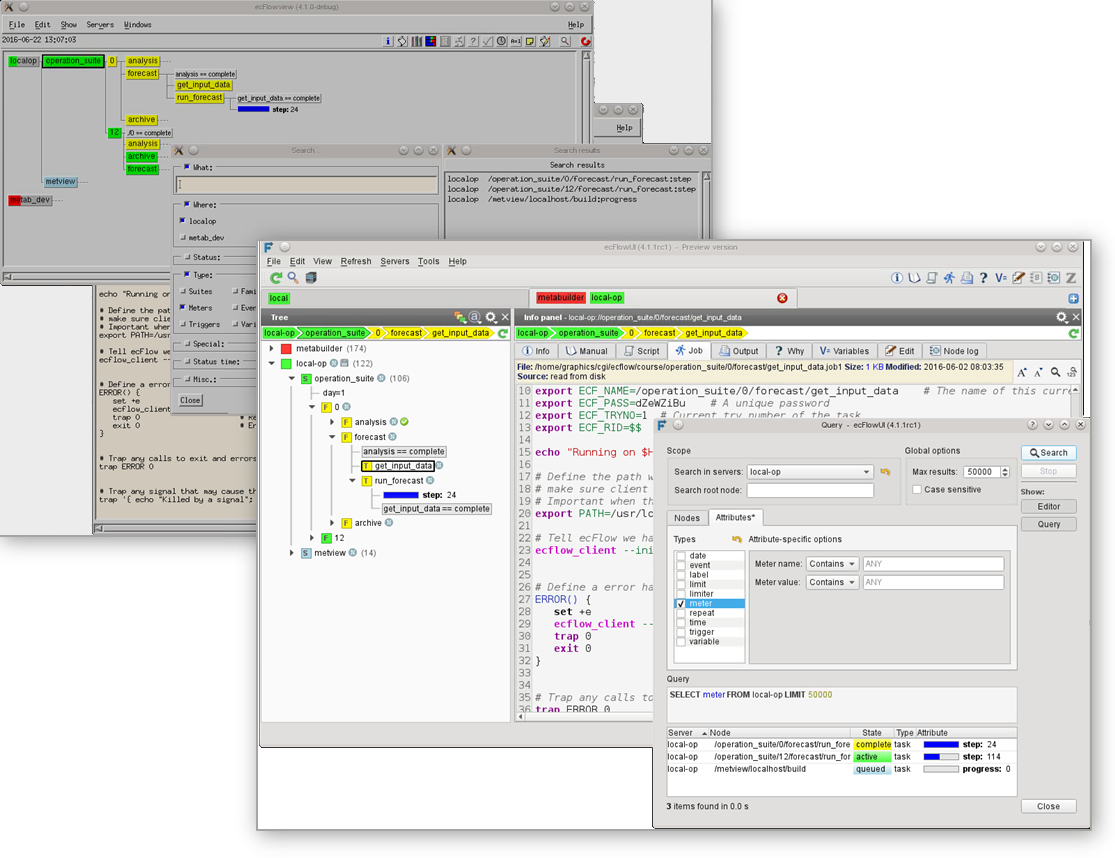Screen dimensions: 1115x858
Task: Click the Close button in Query dialog
Action: tap(1048, 807)
